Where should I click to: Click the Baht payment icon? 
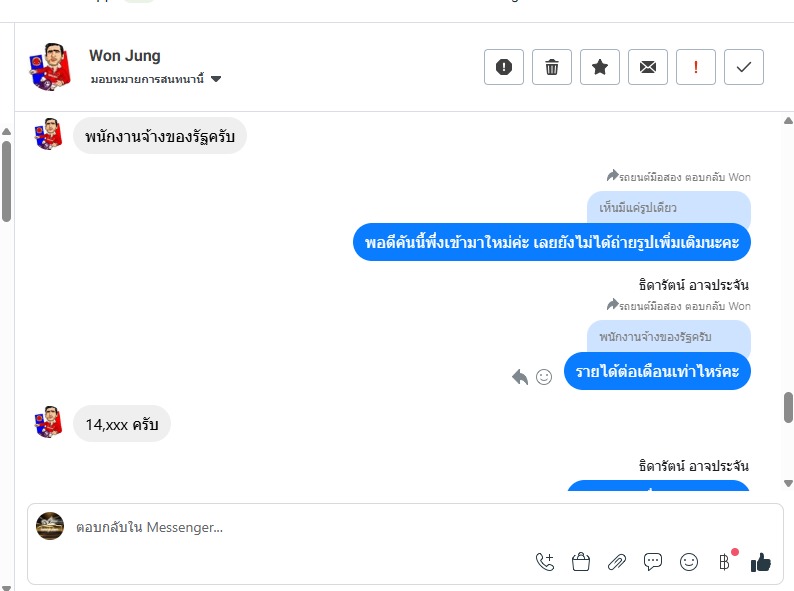(x=725, y=562)
